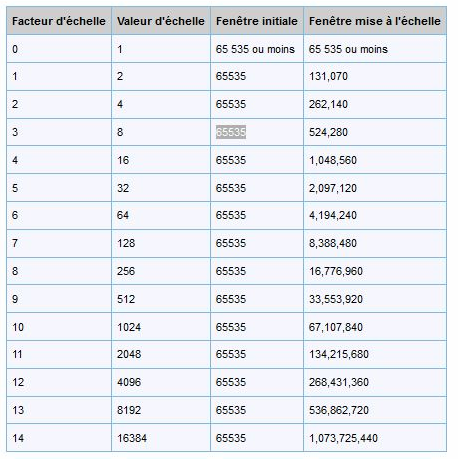Image resolution: width=458 pixels, height=459 pixels.
Task: Select the scale value 1024 cell
Action: 161,327
